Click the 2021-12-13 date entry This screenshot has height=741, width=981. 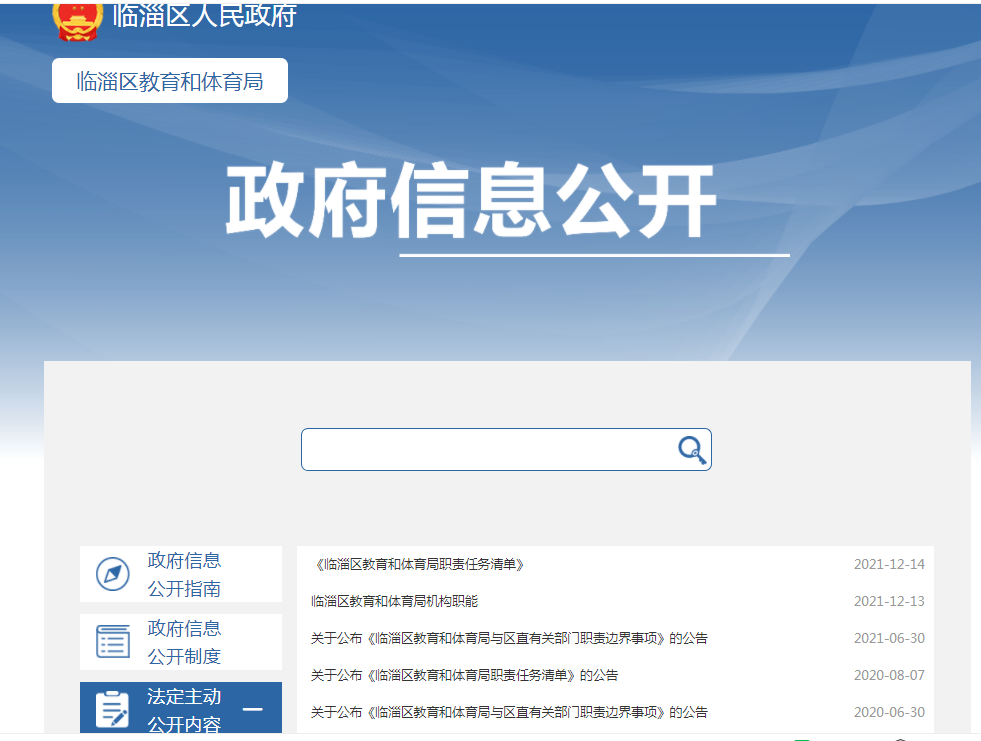(888, 601)
